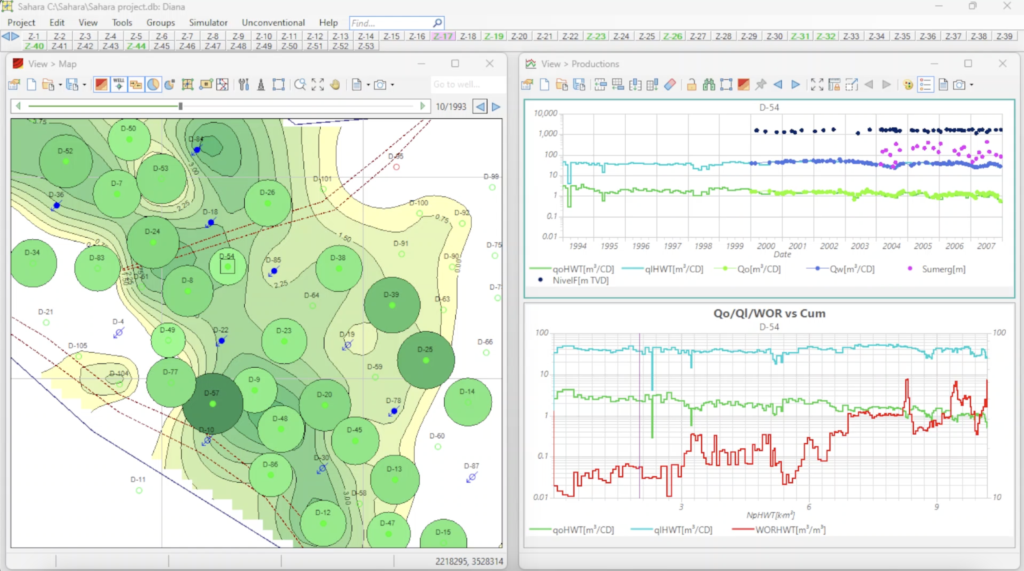Image resolution: width=1024 pixels, height=571 pixels.
Task: Toggle the well labels display button
Action: (136, 84)
